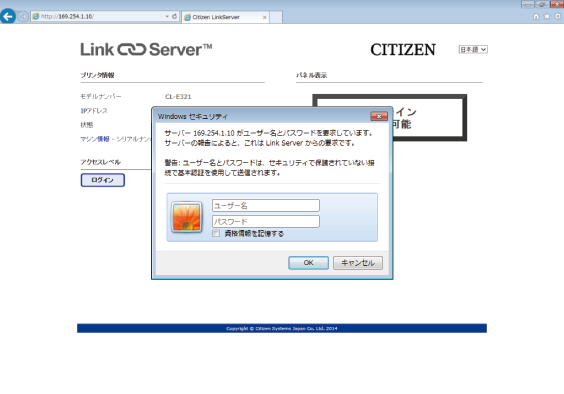Screen dimensions: 564x394
Task: Confirm the dialog with OK
Action: pyautogui.click(x=308, y=263)
